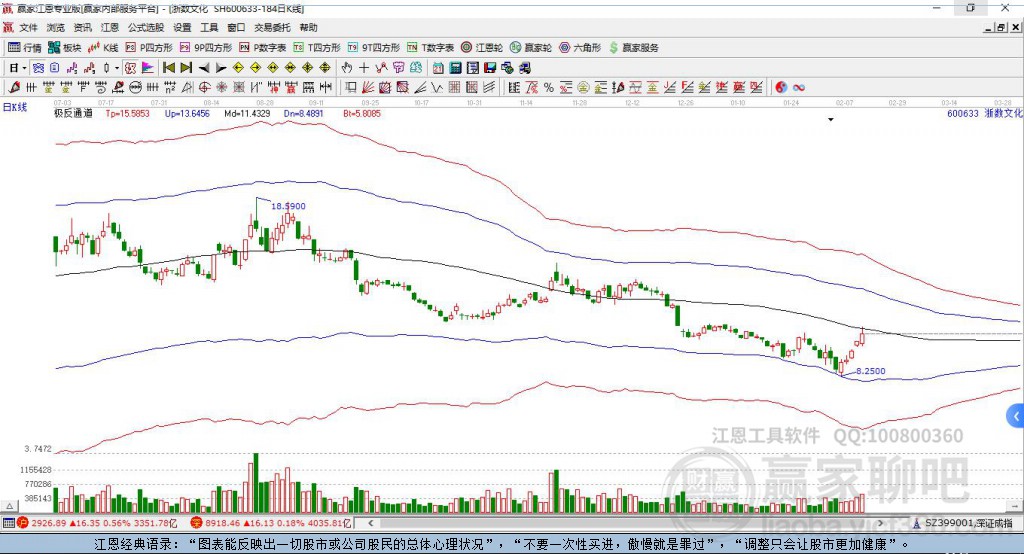
Task: Select the hand pan tool
Action: click(347, 68)
